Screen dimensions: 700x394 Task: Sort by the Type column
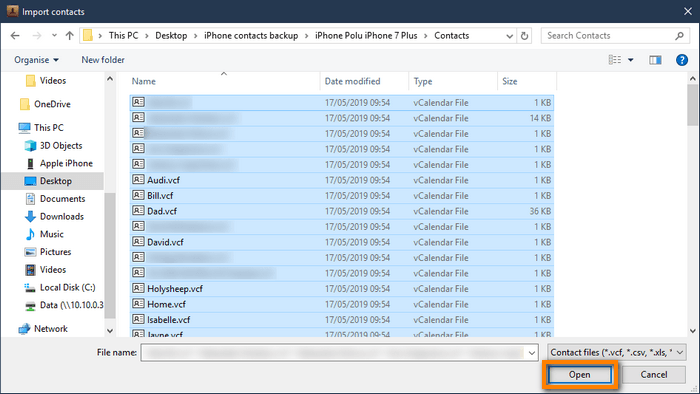(x=453, y=81)
